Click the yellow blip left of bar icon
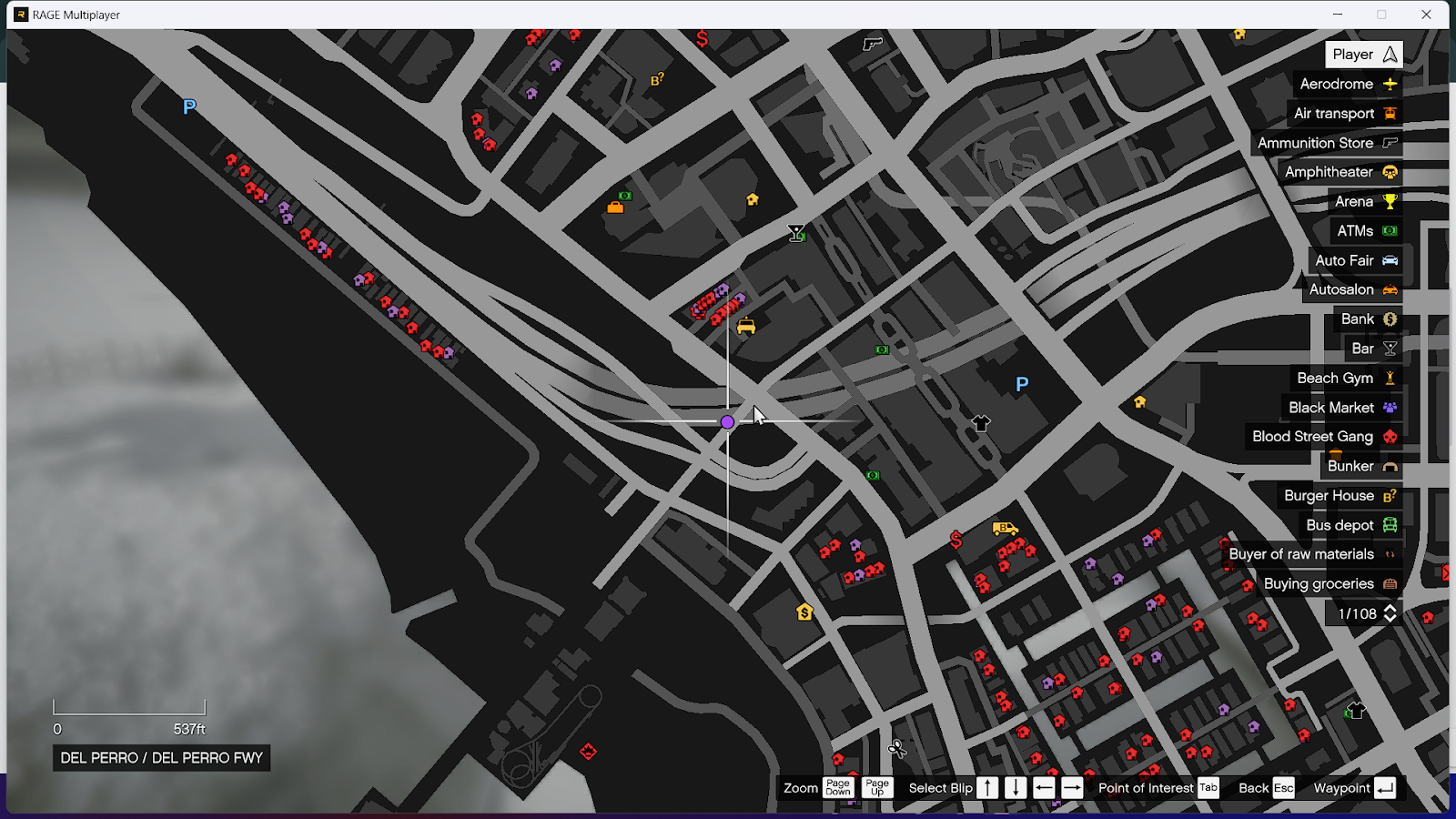 click(753, 199)
